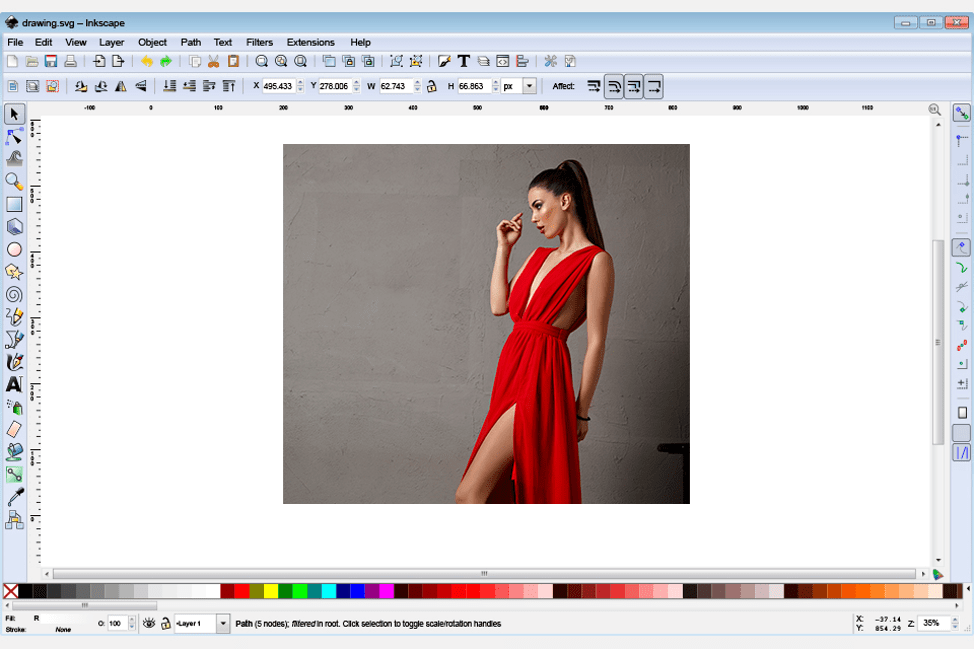Step the opacity value up or down
The image size is (974, 649).
(132, 623)
